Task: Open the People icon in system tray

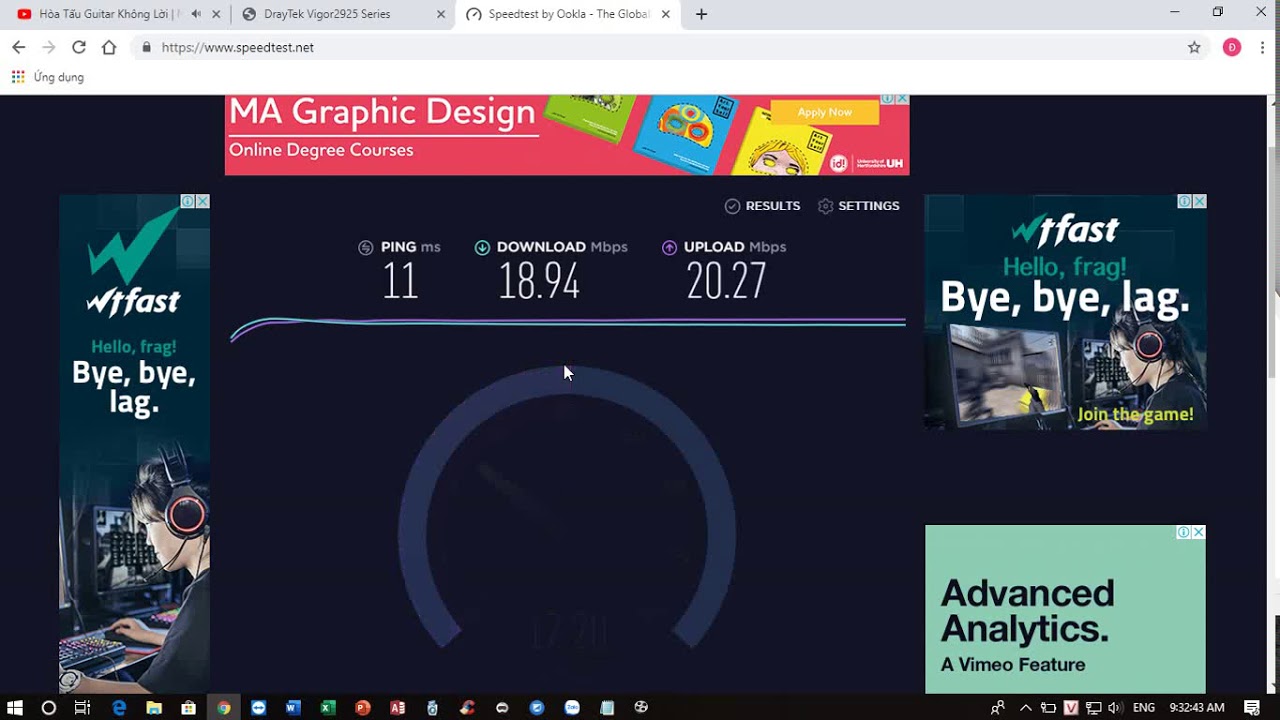Action: [x=997, y=707]
